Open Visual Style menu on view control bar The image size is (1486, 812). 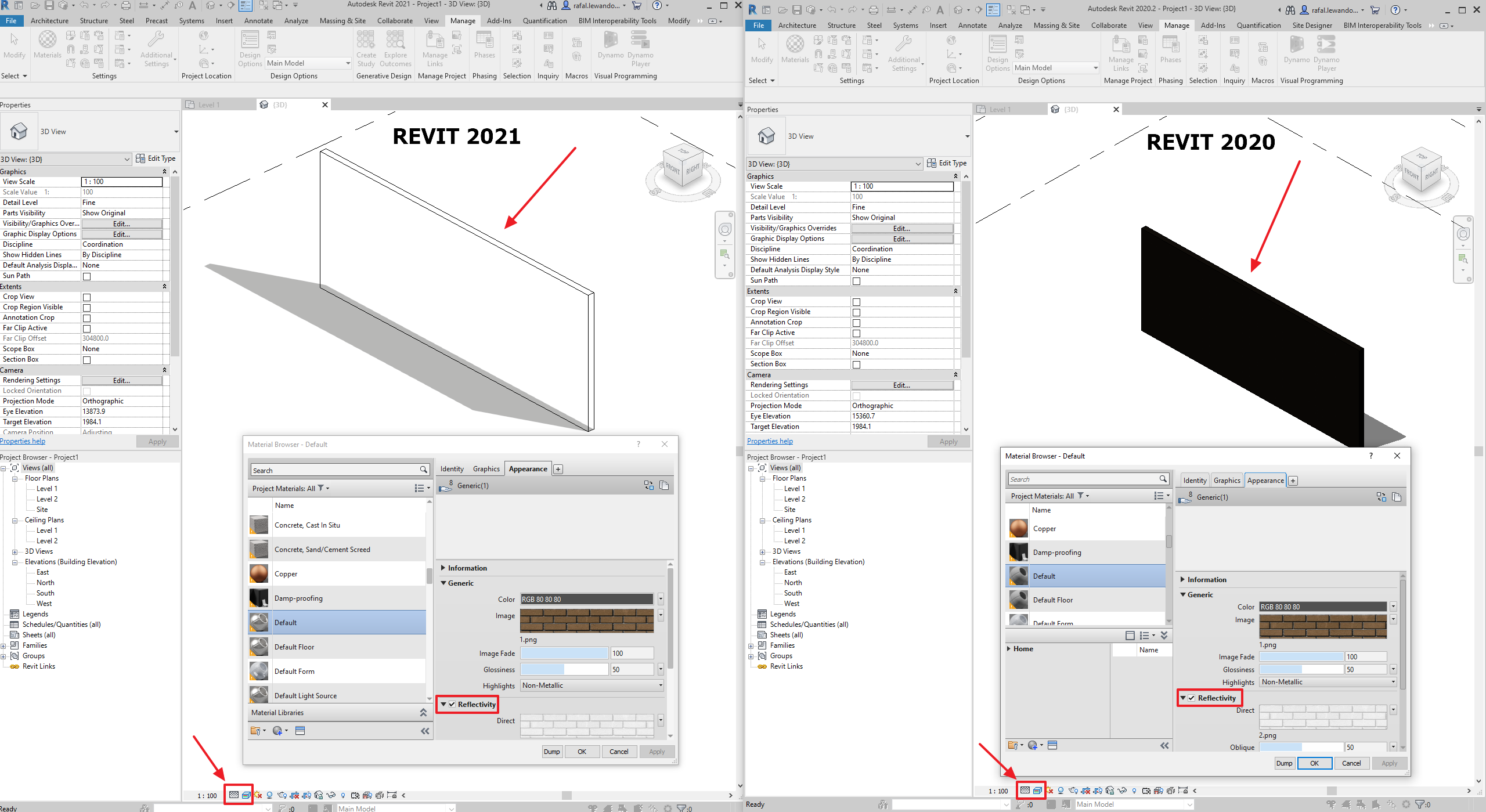coord(247,795)
